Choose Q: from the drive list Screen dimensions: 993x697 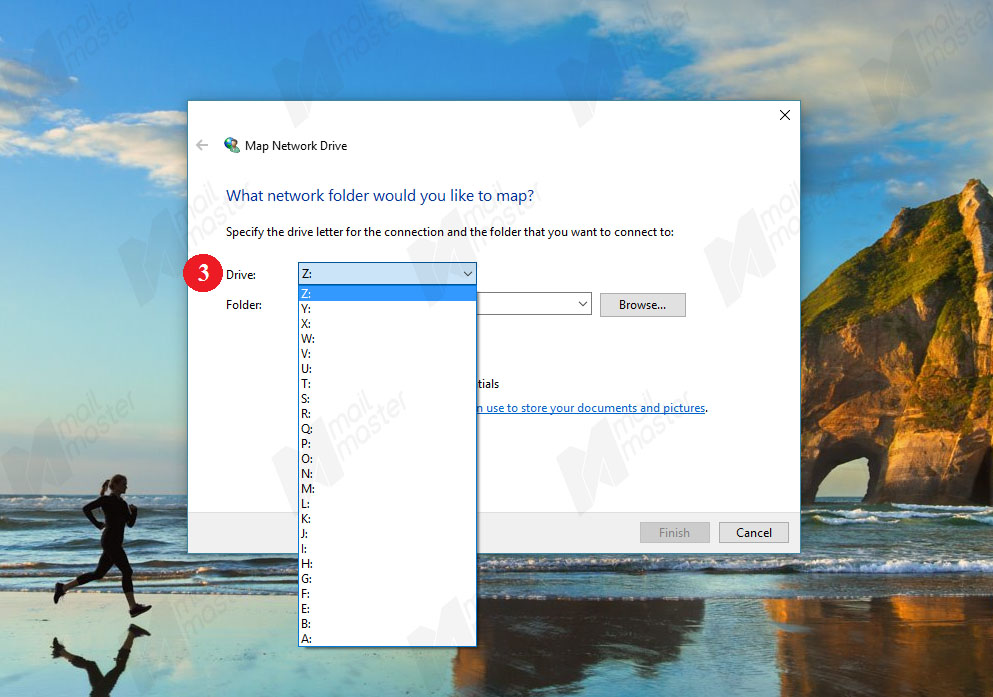[387, 429]
